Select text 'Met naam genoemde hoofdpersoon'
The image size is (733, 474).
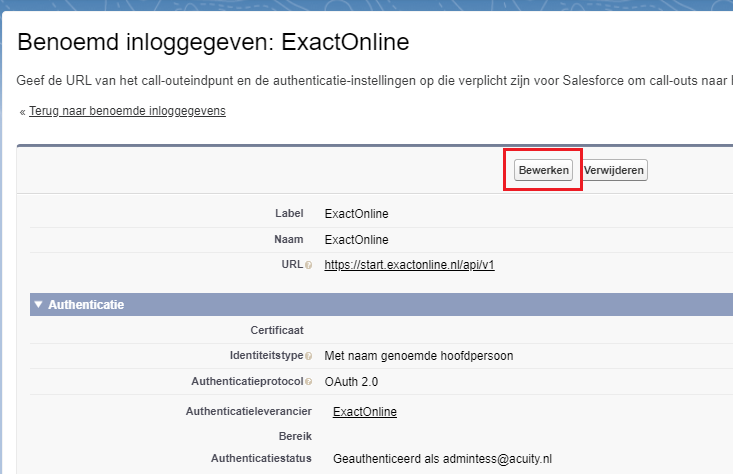(419, 356)
